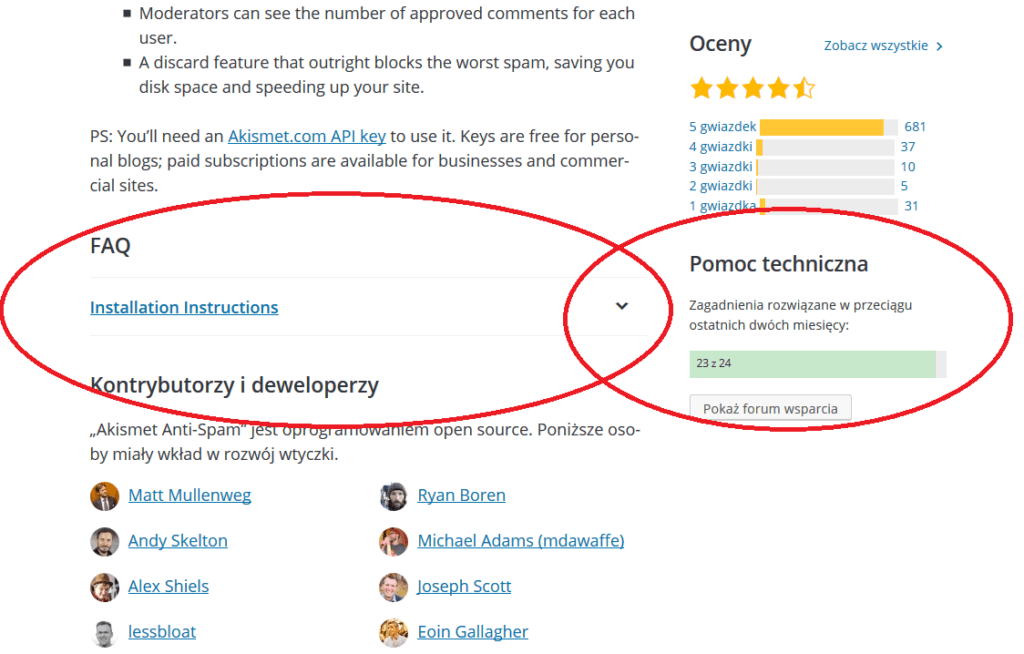This screenshot has height=654, width=1024.
Task: Open the Akismet.com API key link
Action: point(306,136)
